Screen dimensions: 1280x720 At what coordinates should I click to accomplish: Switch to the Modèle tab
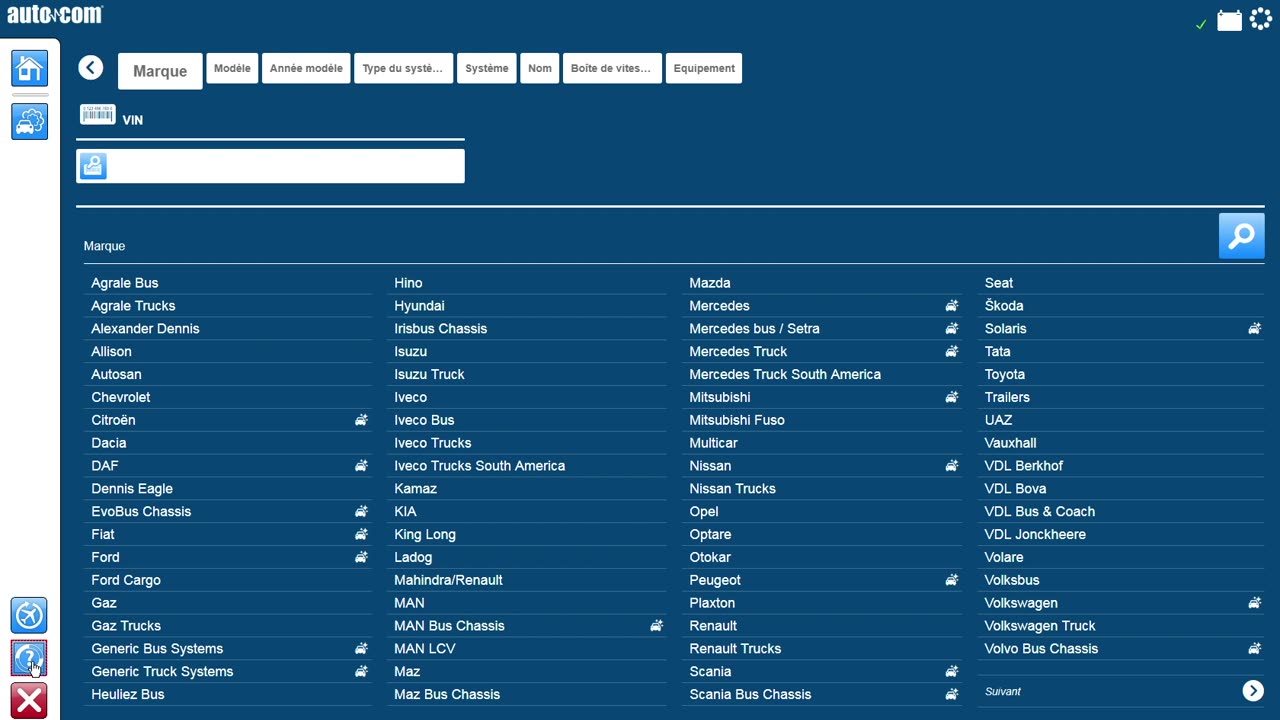pyautogui.click(x=232, y=68)
